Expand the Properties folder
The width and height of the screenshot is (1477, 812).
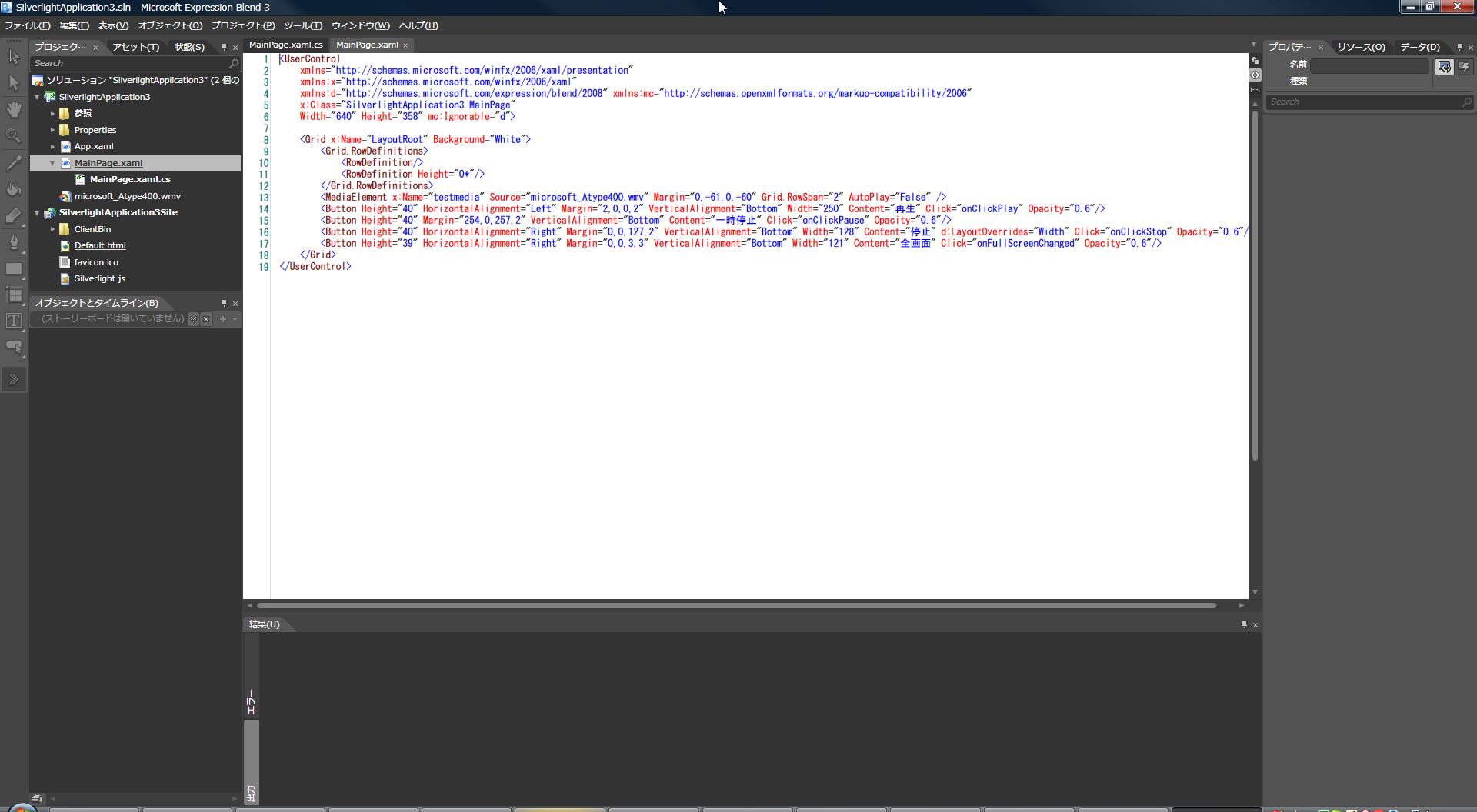(52, 130)
